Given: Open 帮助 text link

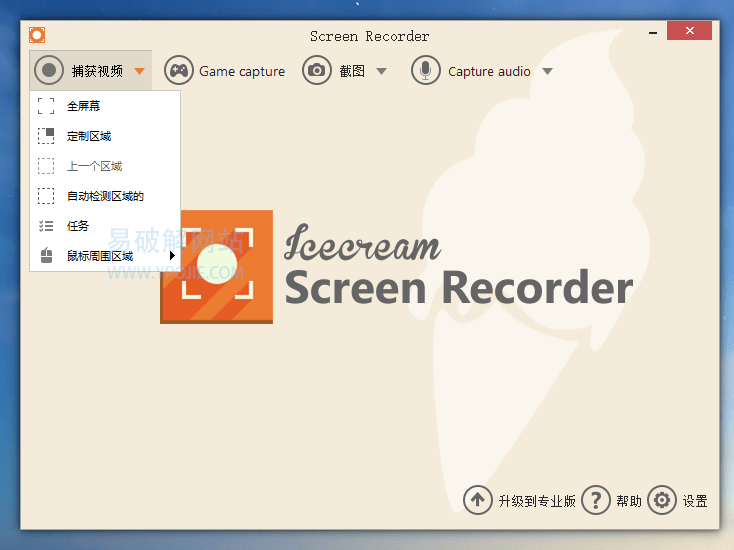Looking at the screenshot, I should tap(629, 501).
